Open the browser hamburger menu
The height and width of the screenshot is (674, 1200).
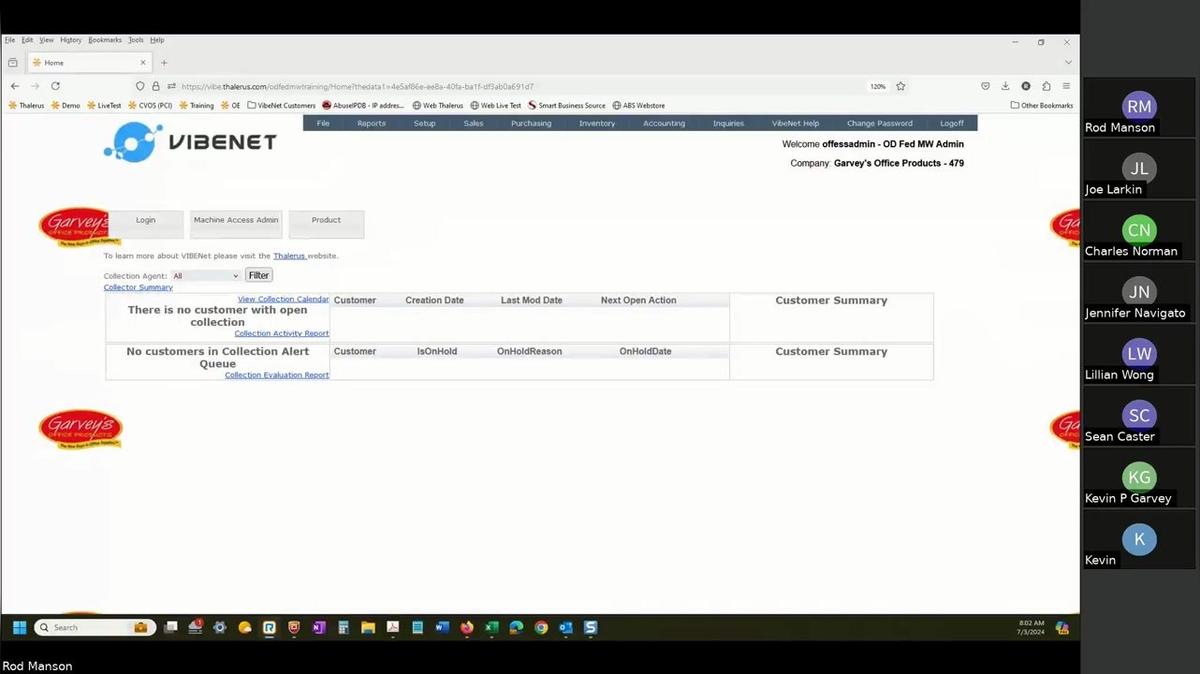pos(1066,86)
